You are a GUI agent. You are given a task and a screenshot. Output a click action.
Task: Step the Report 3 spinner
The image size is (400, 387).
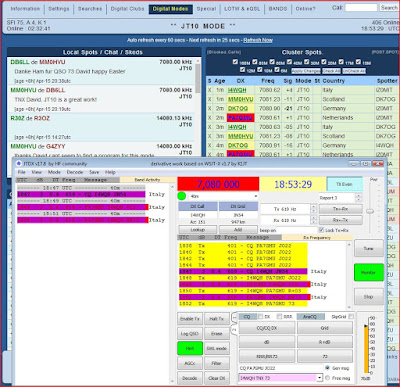coord(359,198)
